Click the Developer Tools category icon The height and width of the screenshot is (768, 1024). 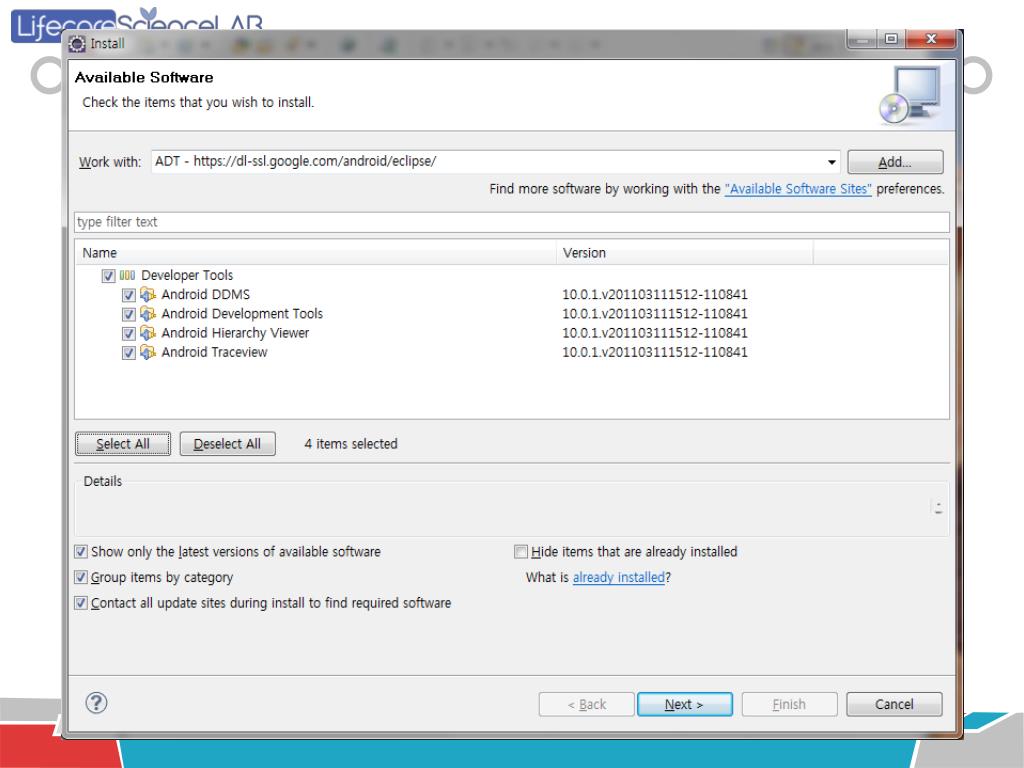[127, 276]
